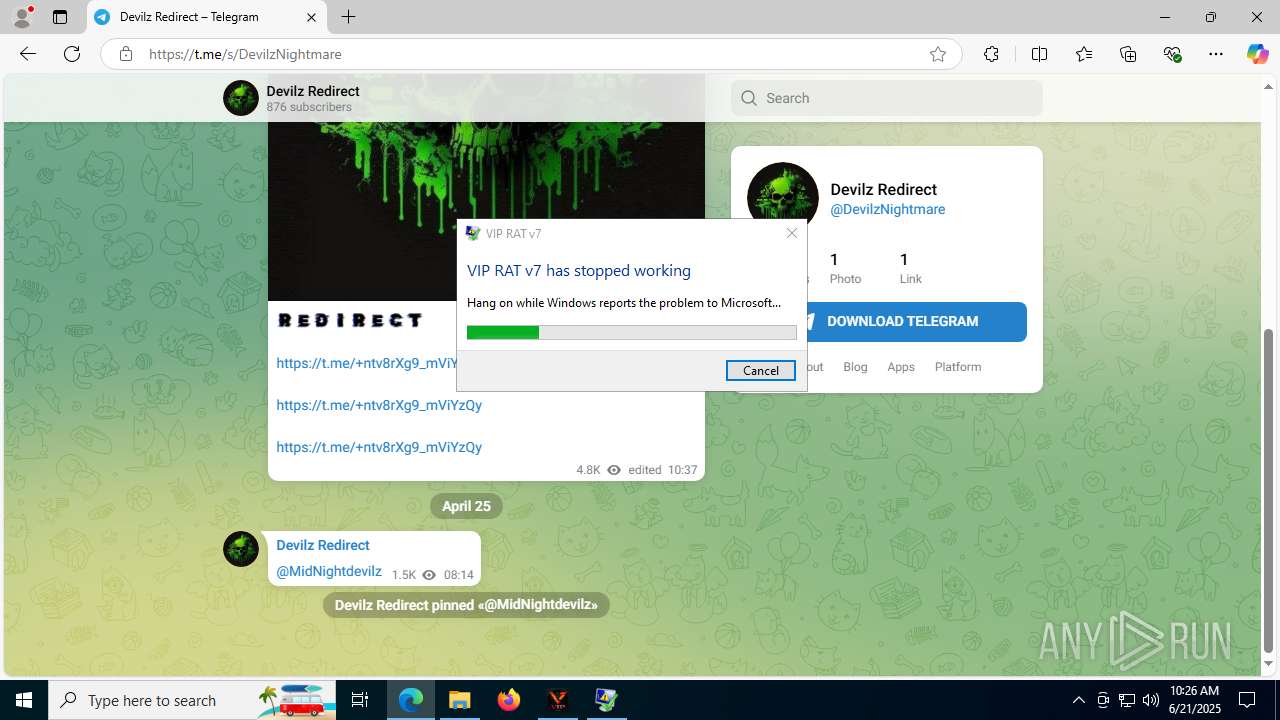1280x720 pixels.
Task: Open File Explorer from the taskbar
Action: 459,700
